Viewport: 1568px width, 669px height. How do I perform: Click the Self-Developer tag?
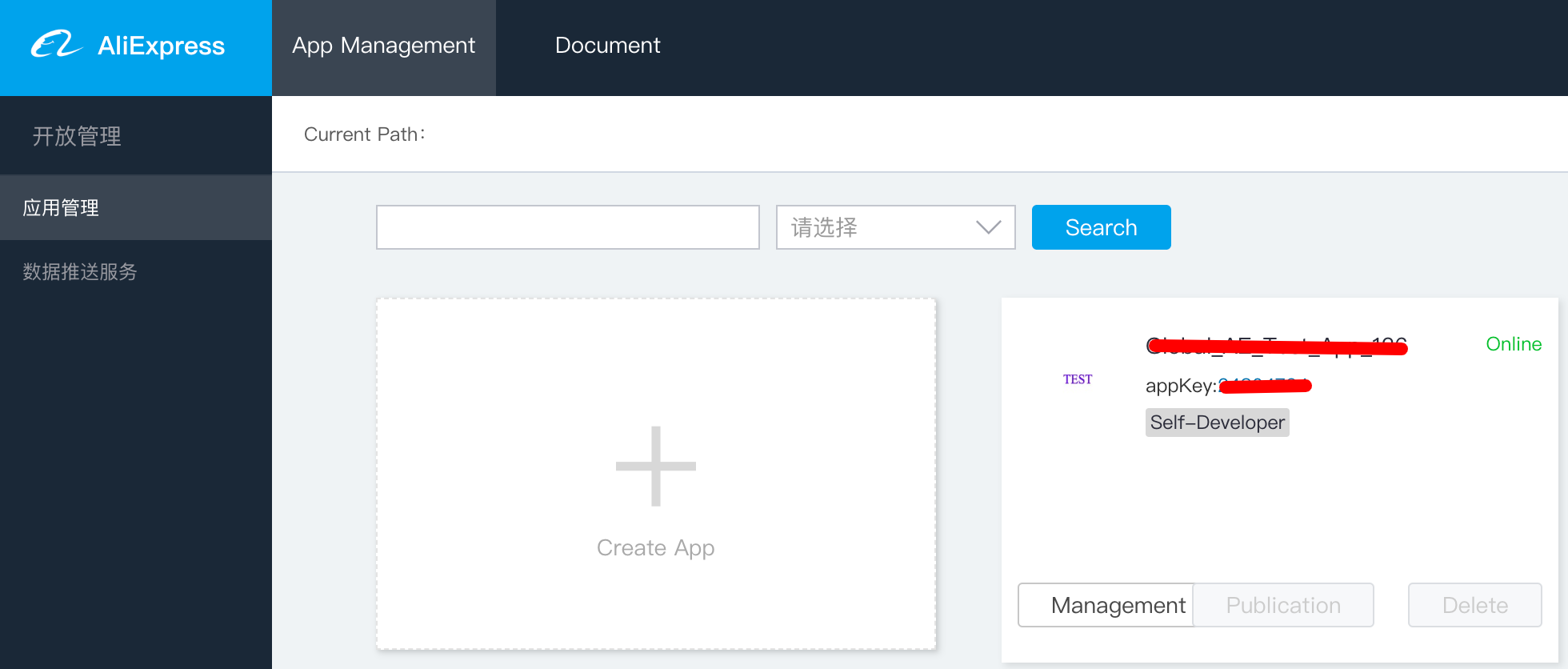coord(1218,423)
